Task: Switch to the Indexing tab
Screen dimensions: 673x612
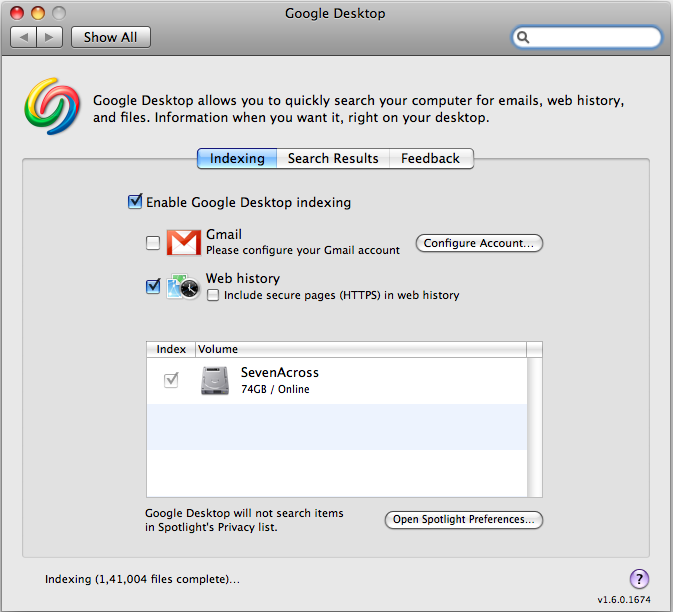Action: (237, 158)
